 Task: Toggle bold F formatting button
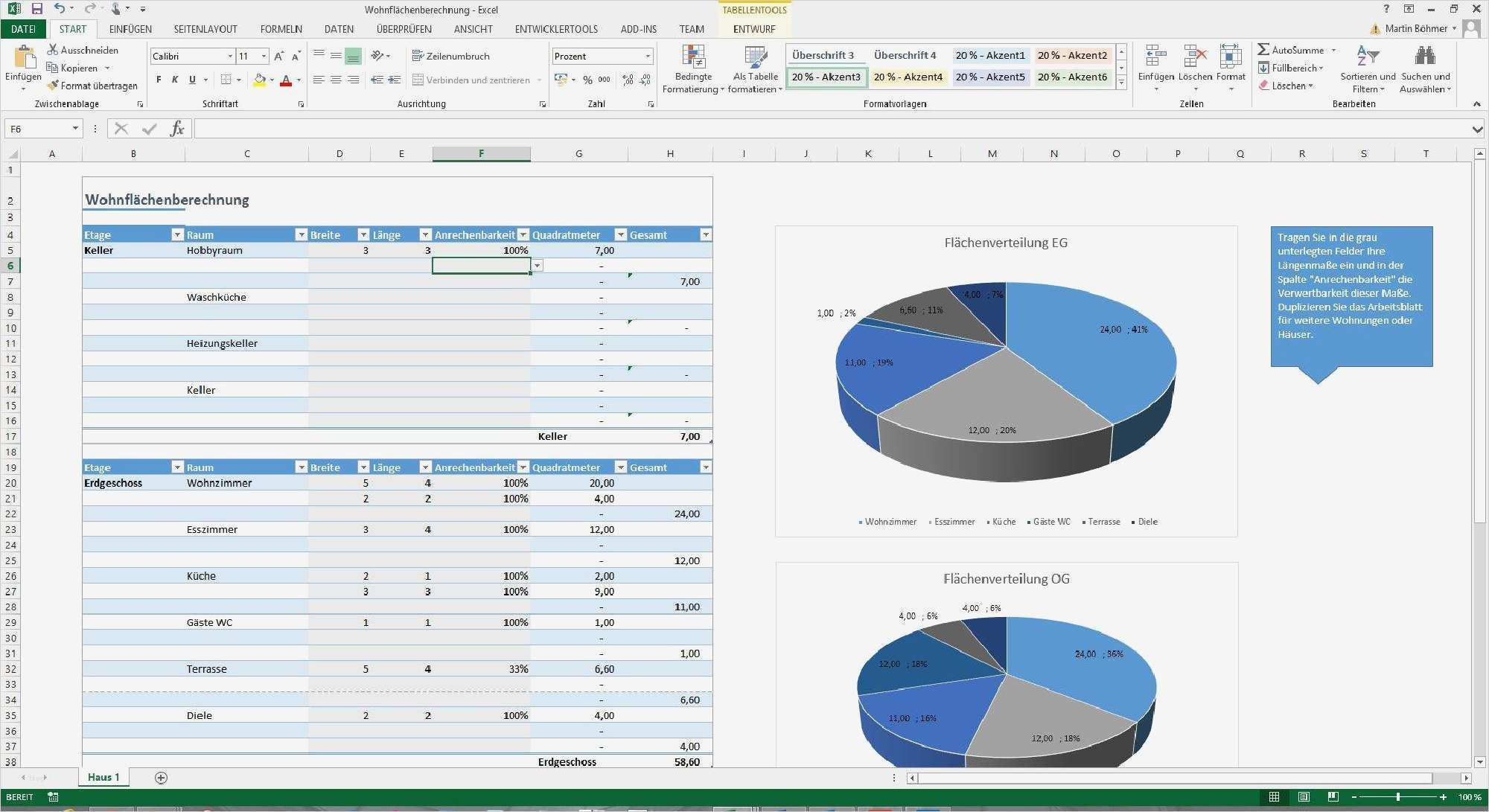(x=159, y=80)
